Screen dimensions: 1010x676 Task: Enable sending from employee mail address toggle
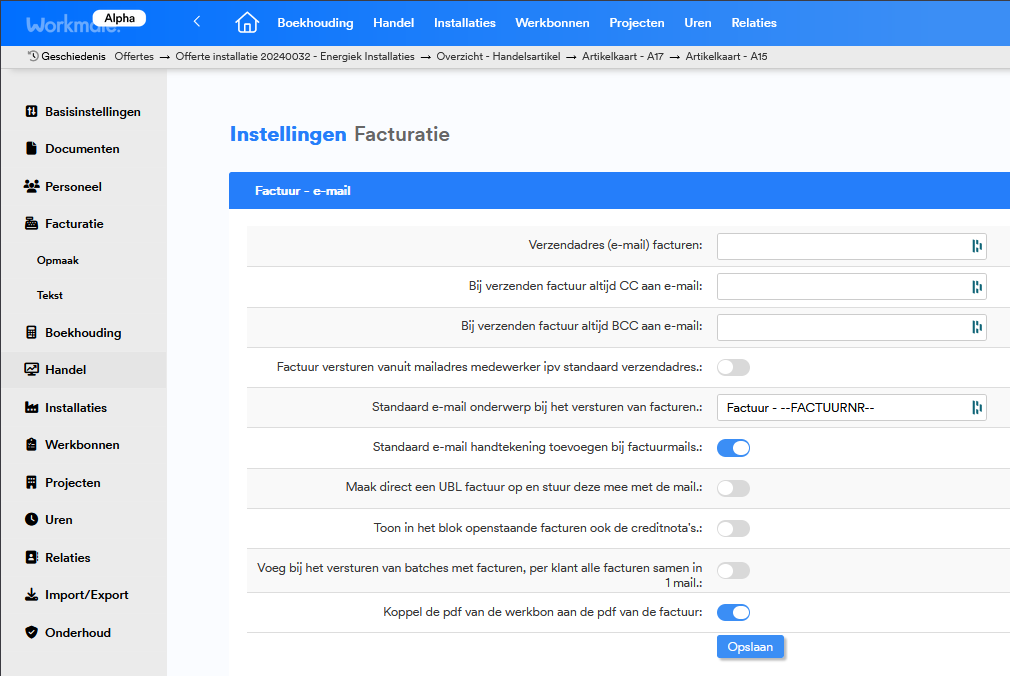pos(733,367)
